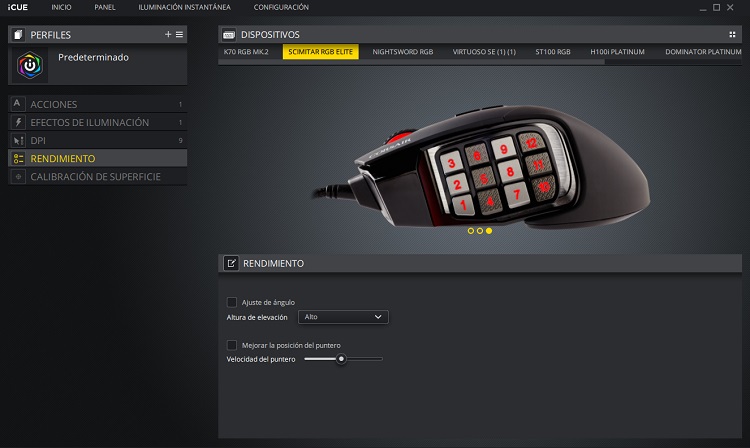Enable Mejorar la posición del puntero
This screenshot has width=750, height=448.
click(232, 345)
